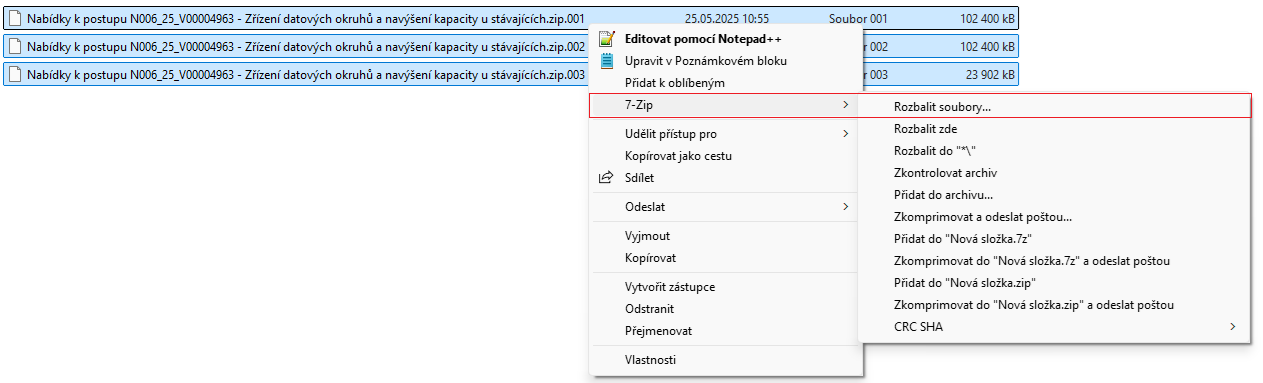The width and height of the screenshot is (1263, 383).
Task: Choose the Sdílet menu entry
Action: tap(725, 178)
